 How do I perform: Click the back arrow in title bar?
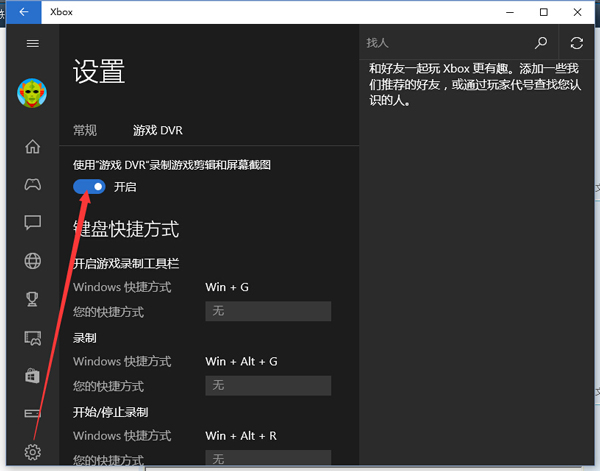coord(22,12)
